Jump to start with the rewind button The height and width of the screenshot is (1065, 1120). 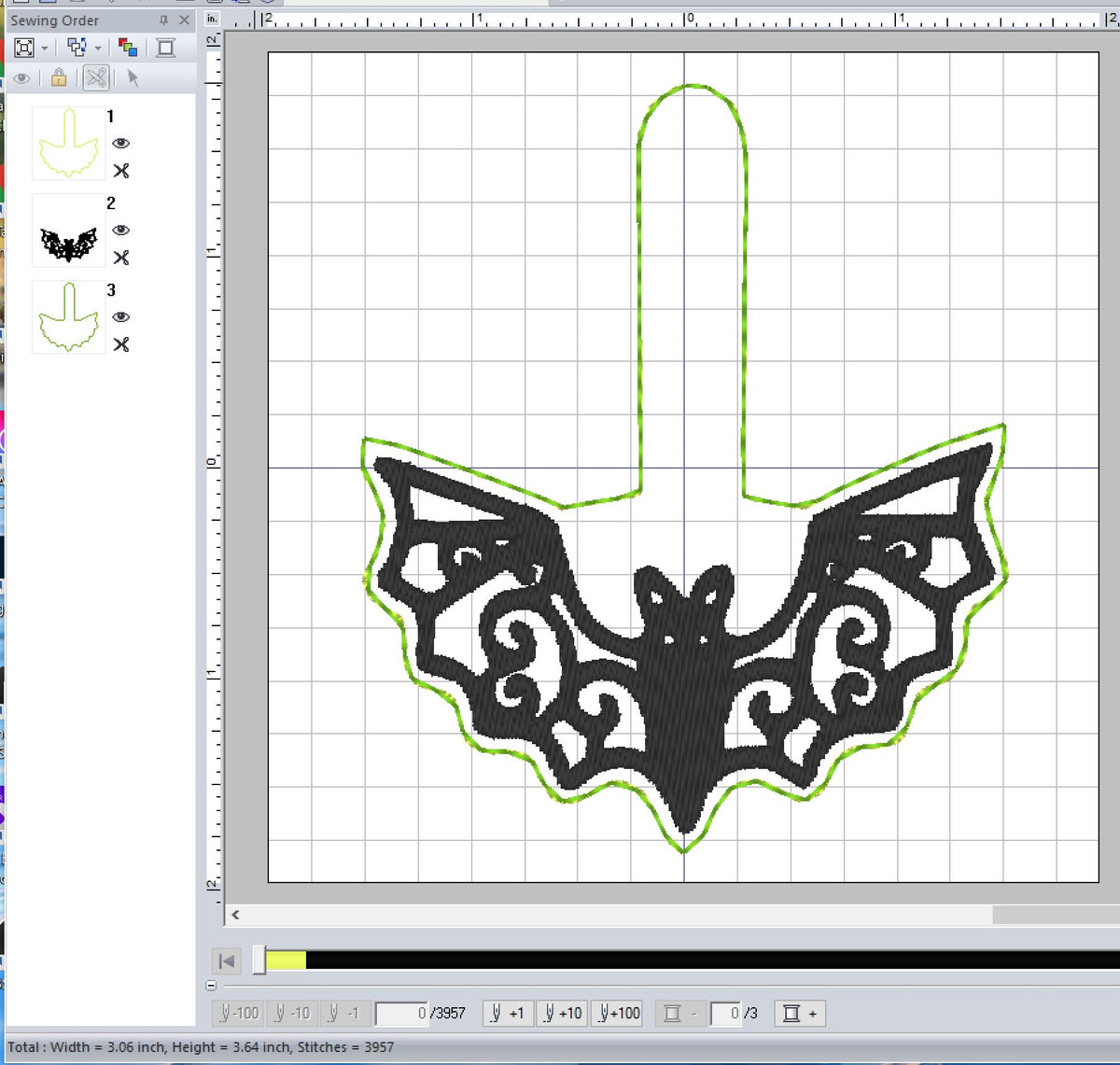(x=225, y=960)
